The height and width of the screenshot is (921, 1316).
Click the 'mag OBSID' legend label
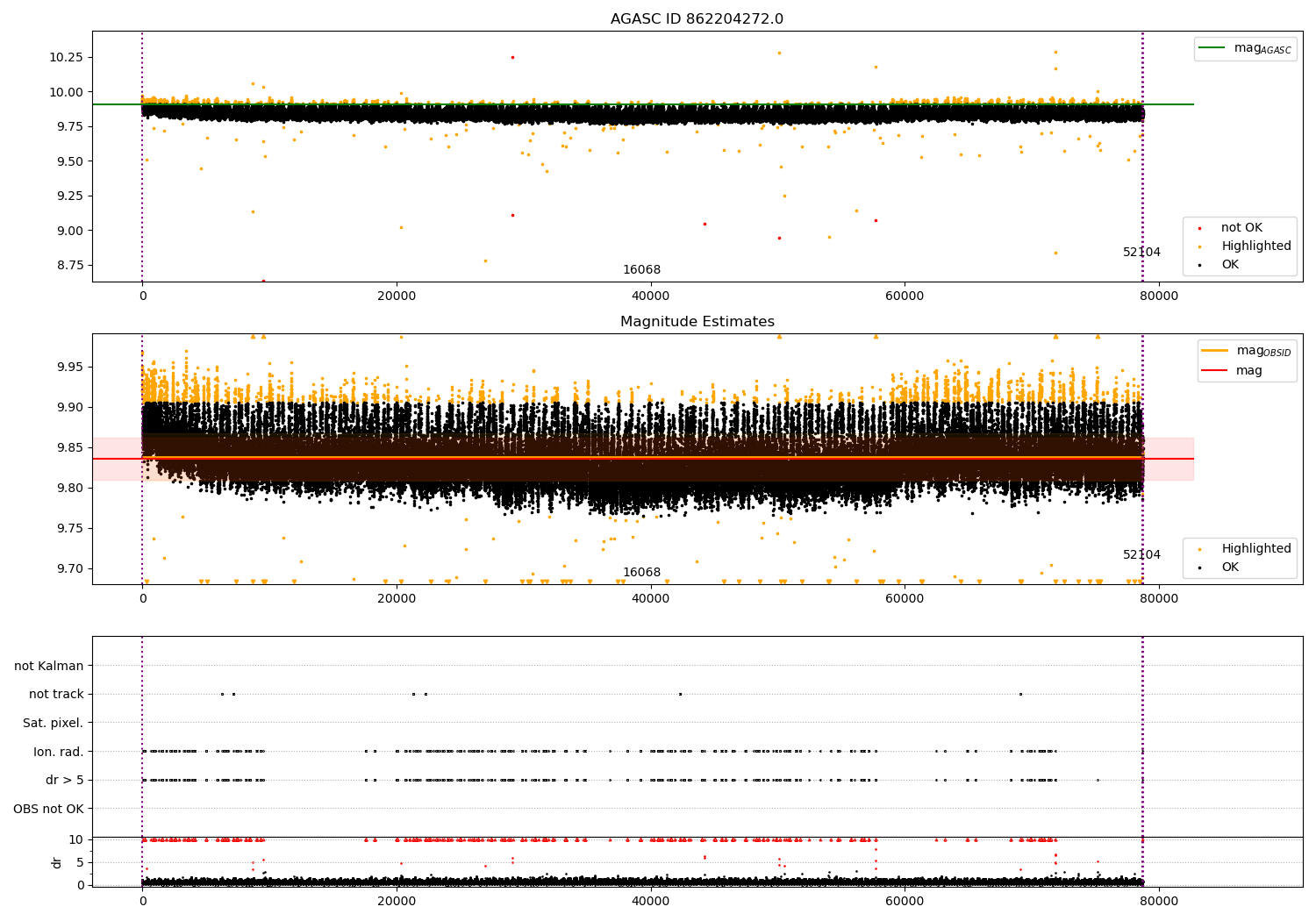coord(1264,352)
